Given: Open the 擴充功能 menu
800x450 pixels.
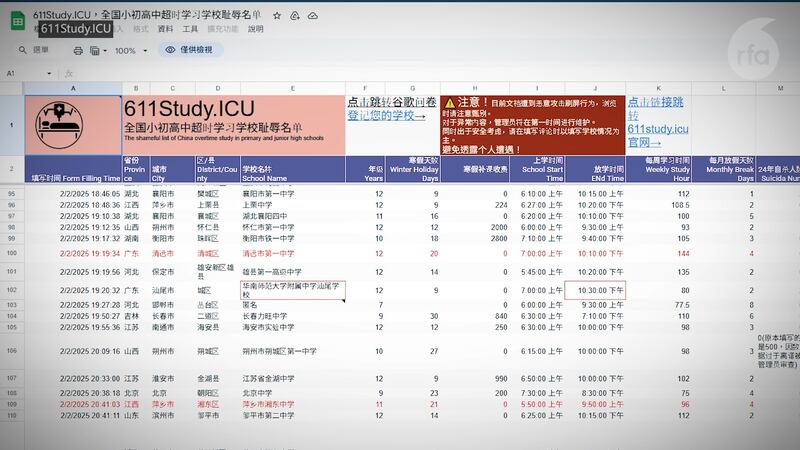Looking at the screenshot, I should pos(222,29).
